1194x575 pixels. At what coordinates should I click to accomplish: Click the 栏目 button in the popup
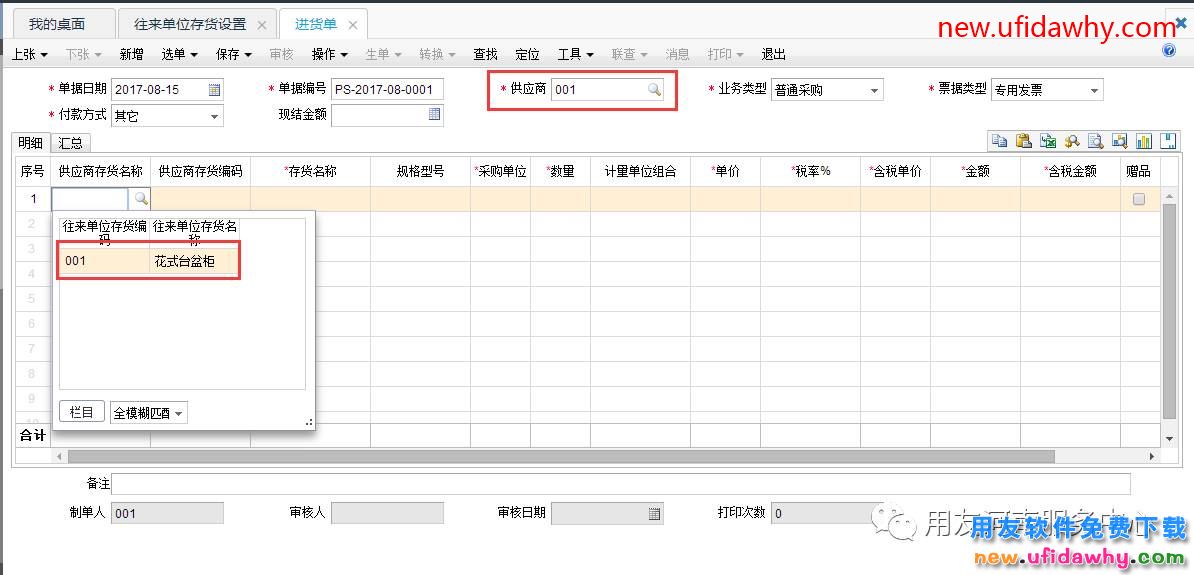click(x=82, y=412)
